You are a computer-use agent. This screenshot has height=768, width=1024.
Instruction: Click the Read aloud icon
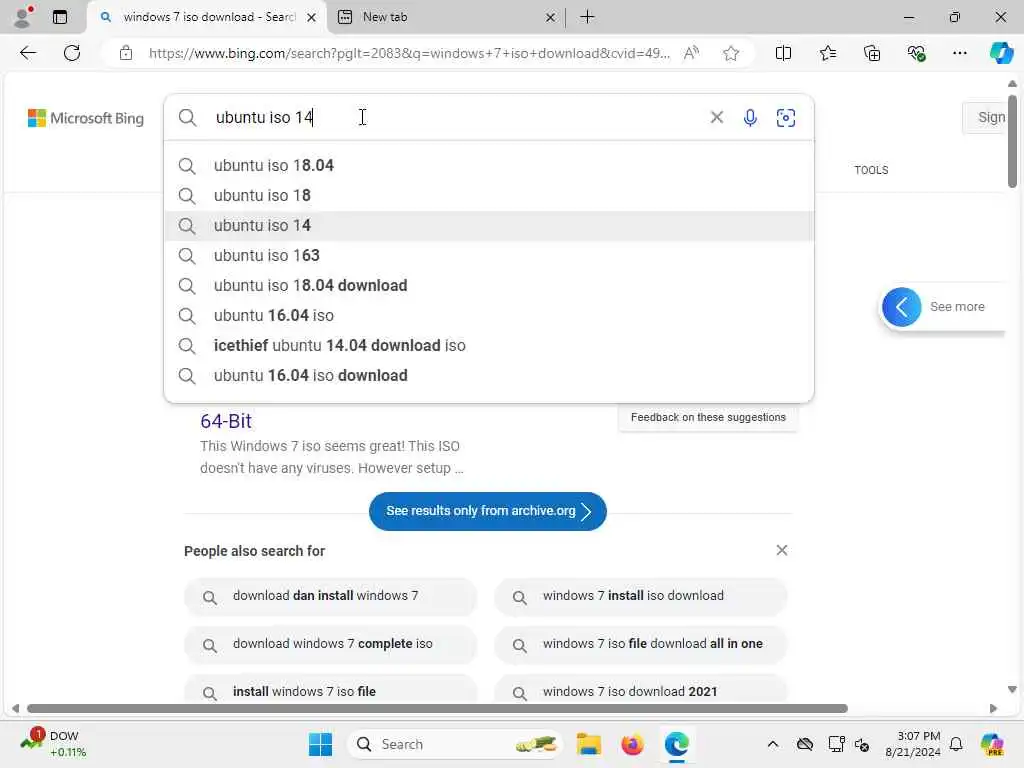pos(691,53)
